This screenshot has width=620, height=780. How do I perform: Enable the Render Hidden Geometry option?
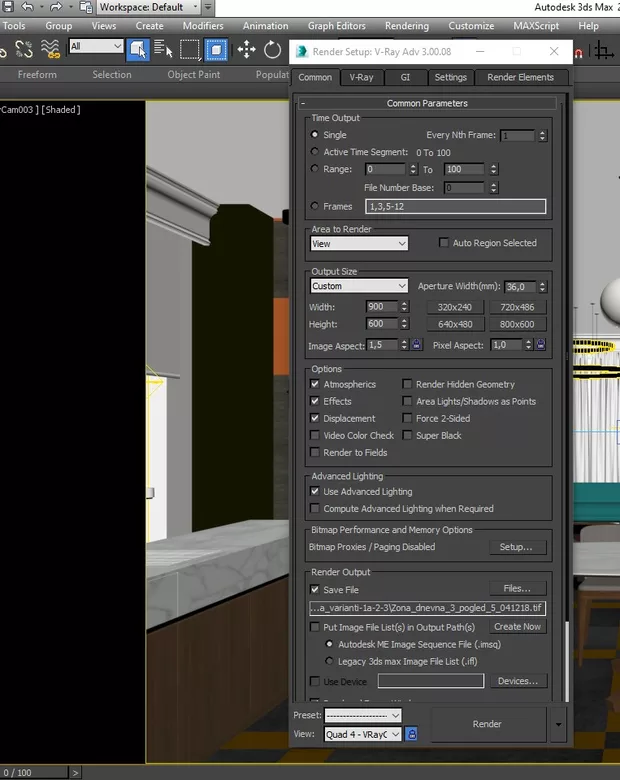pos(408,384)
